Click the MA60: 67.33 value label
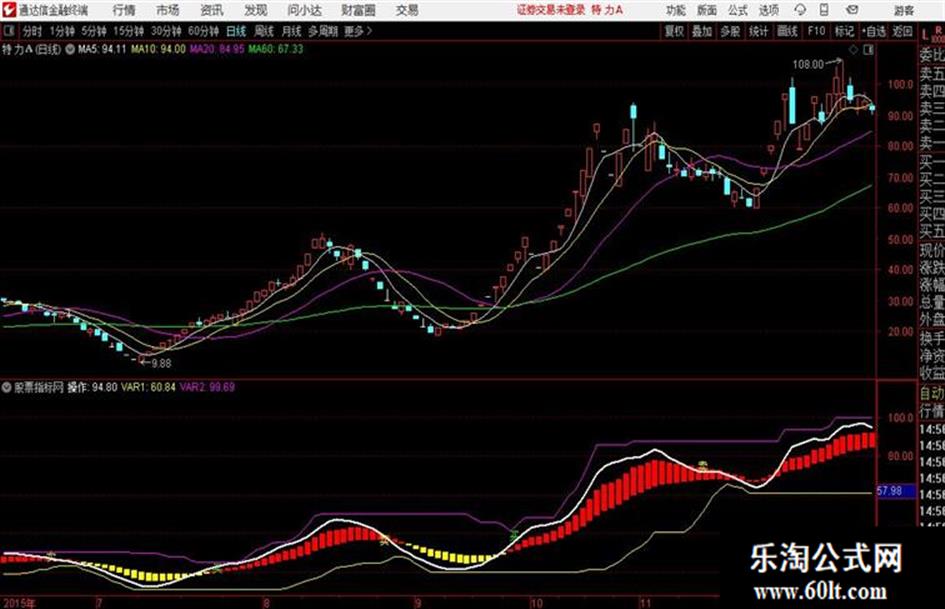Screen dimensions: 945x609 click(x=276, y=49)
